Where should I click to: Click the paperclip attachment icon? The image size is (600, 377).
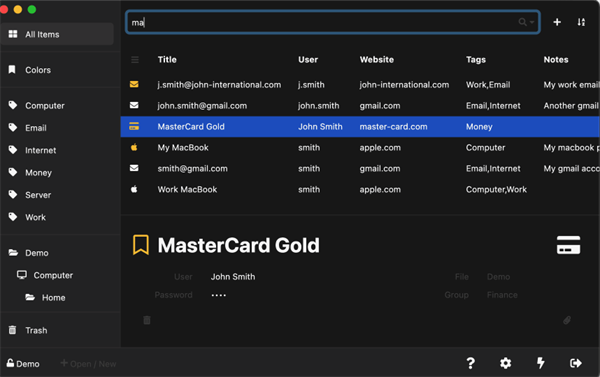click(x=567, y=320)
